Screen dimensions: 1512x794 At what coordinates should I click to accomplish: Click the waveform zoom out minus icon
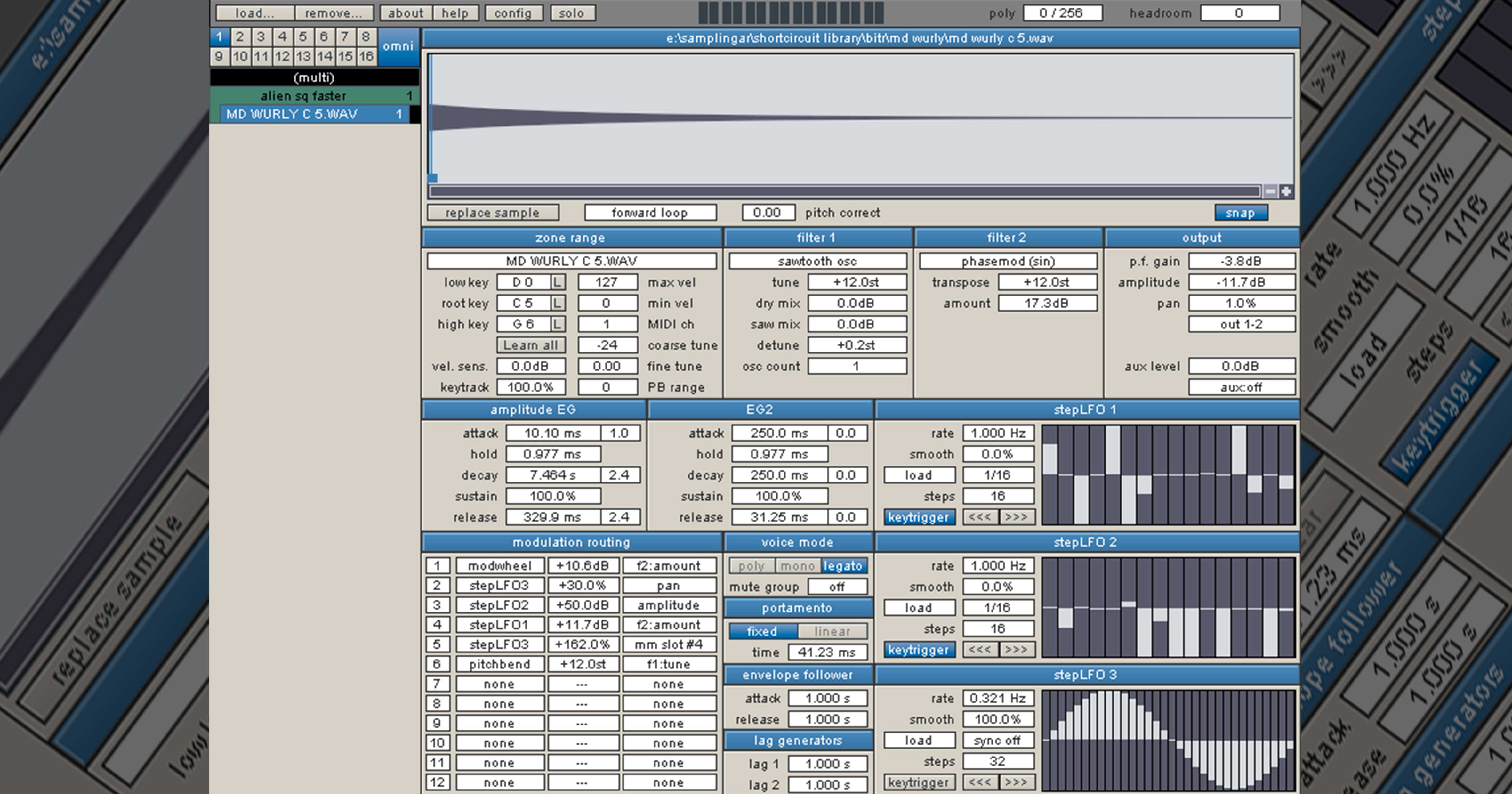click(x=1270, y=191)
